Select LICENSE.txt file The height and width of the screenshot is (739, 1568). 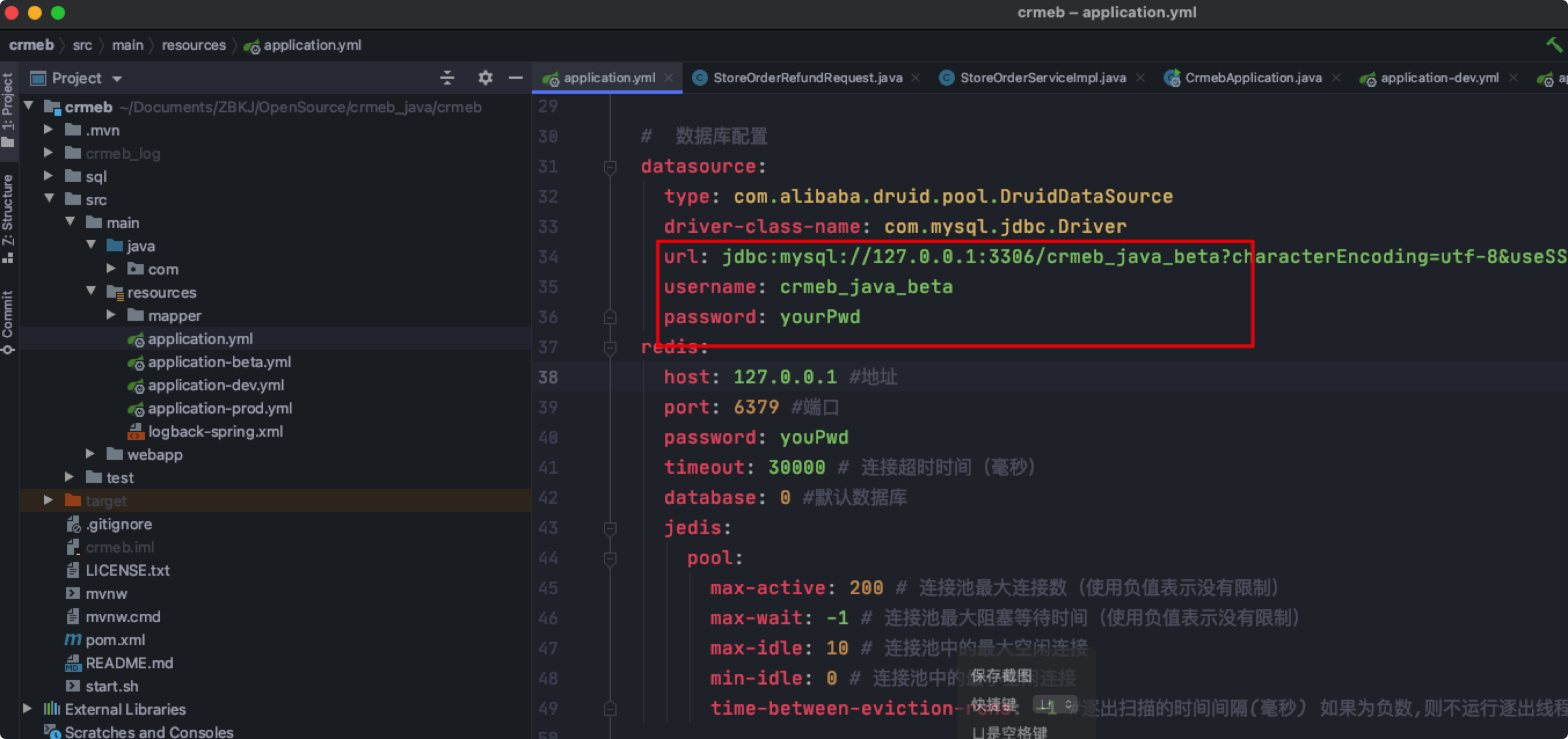[x=127, y=570]
